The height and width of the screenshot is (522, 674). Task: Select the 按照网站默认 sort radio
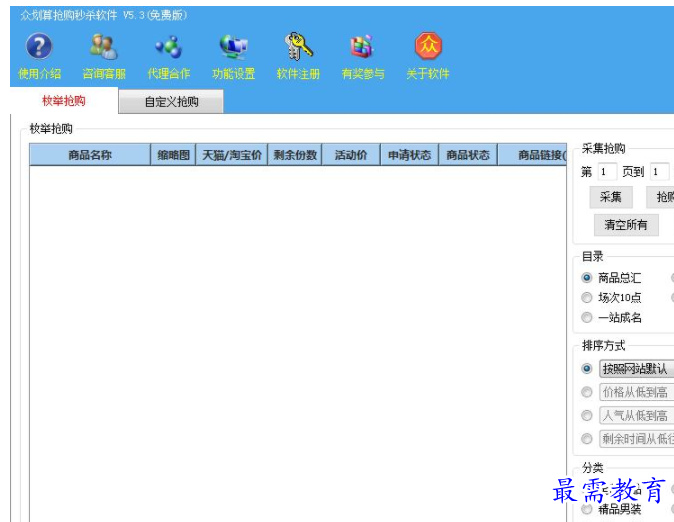point(587,368)
